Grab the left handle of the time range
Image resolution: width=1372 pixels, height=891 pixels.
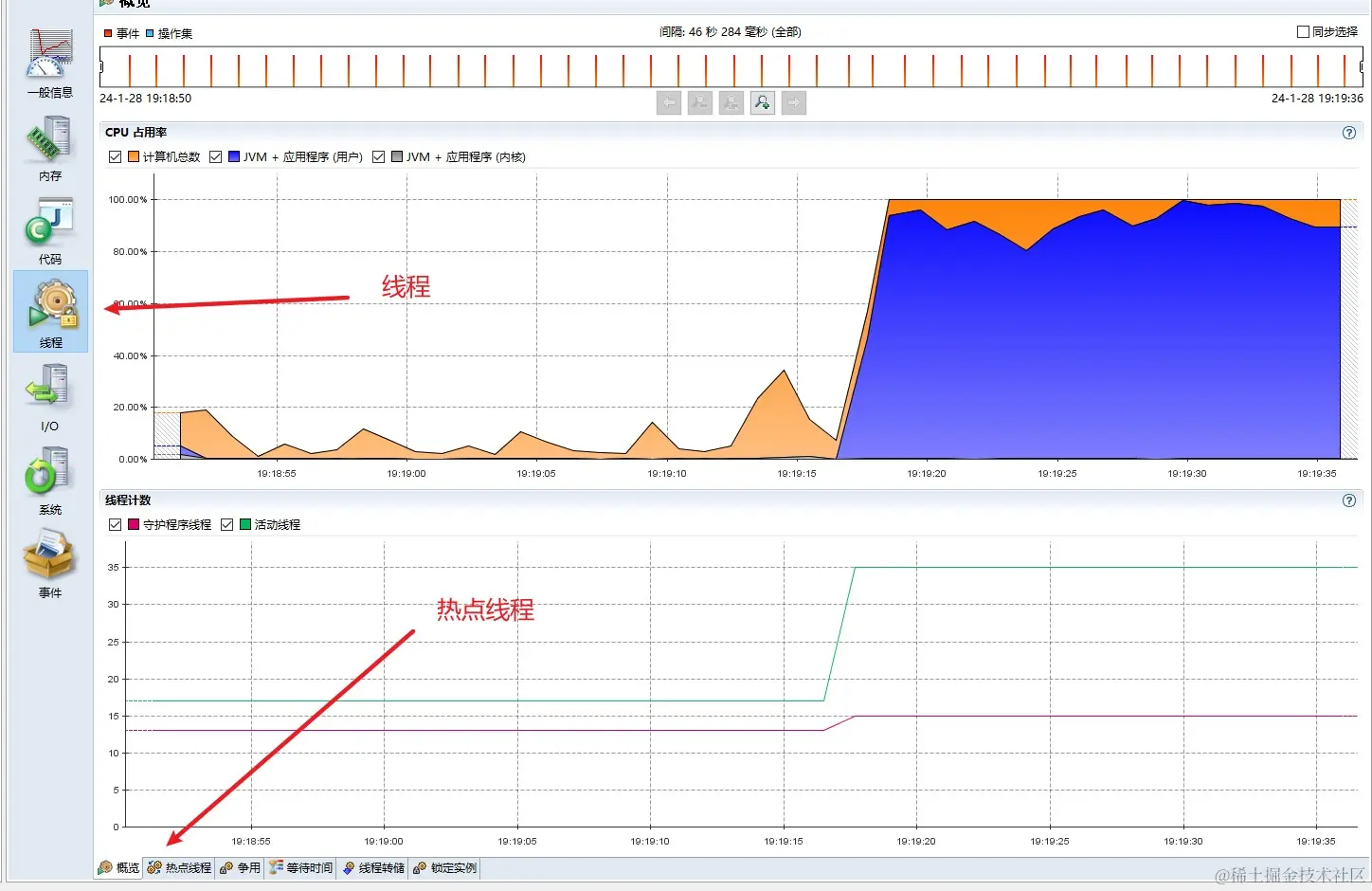tap(101, 67)
